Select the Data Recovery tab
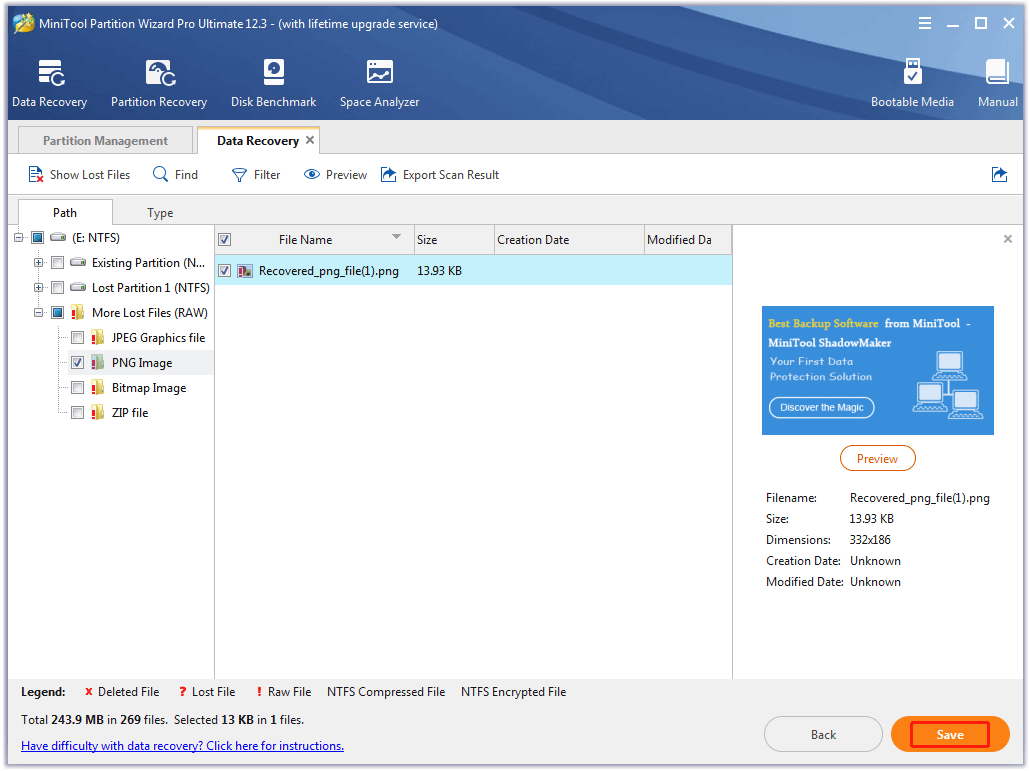This screenshot has height=771, width=1029. [x=258, y=140]
